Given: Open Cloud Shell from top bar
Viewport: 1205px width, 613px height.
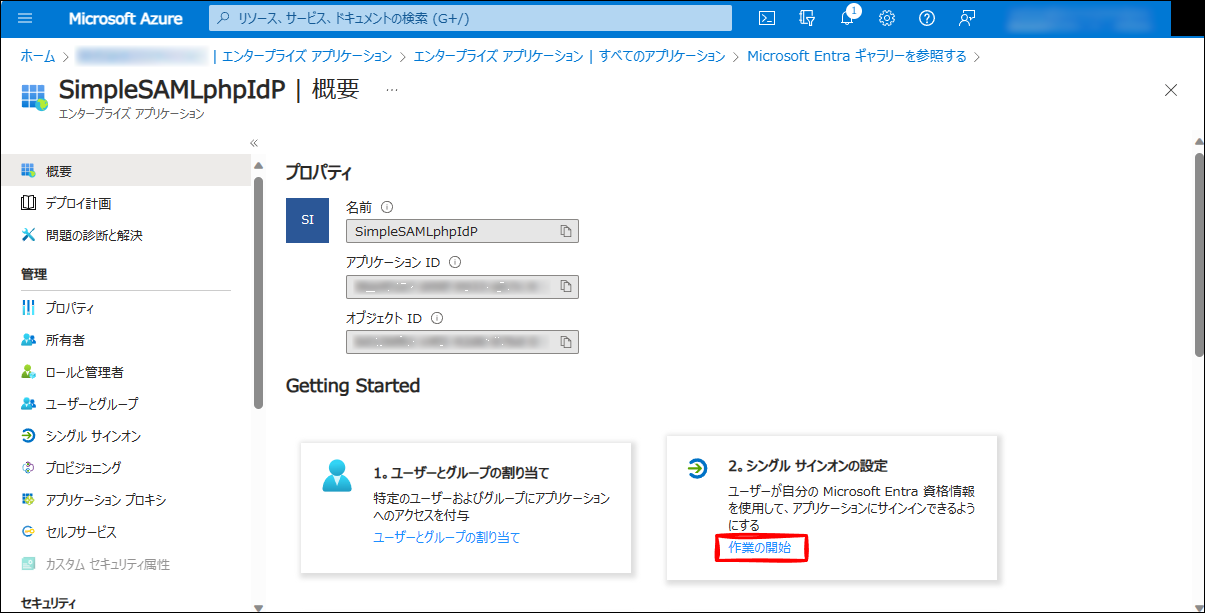Looking at the screenshot, I should [767, 18].
